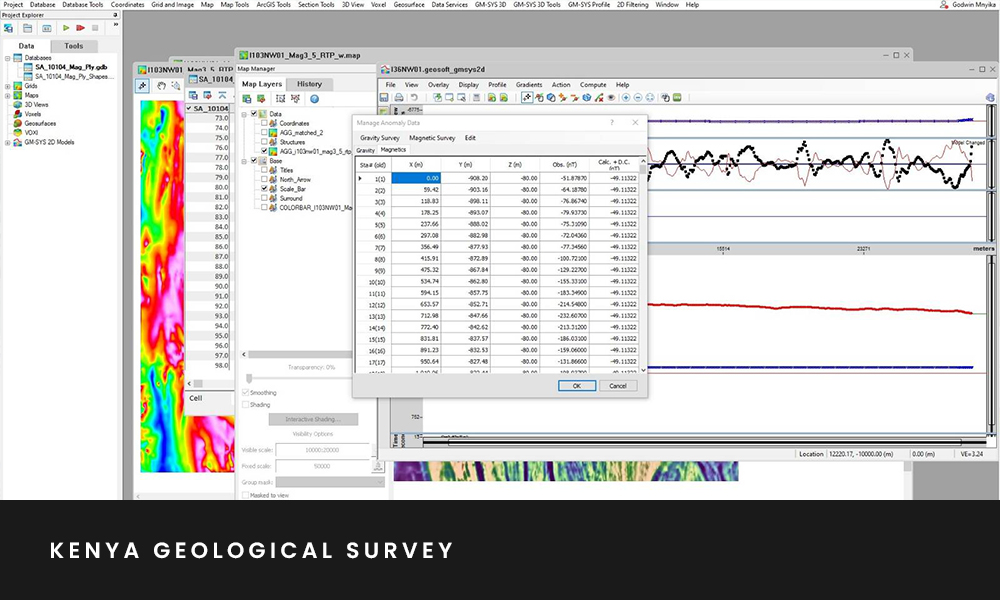The width and height of the screenshot is (1000, 600).
Task: Click the Undo icon in GM-SYS model toolbar
Action: (414, 98)
